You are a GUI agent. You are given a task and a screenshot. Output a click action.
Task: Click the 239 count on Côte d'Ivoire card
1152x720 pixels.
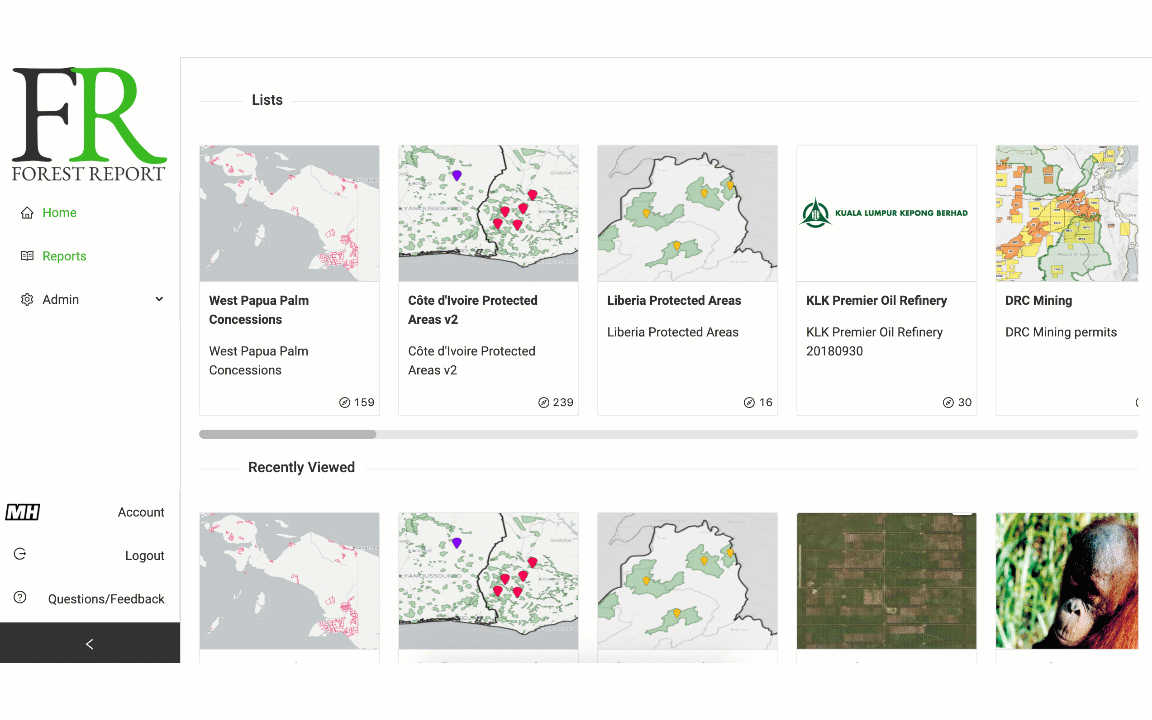click(564, 403)
